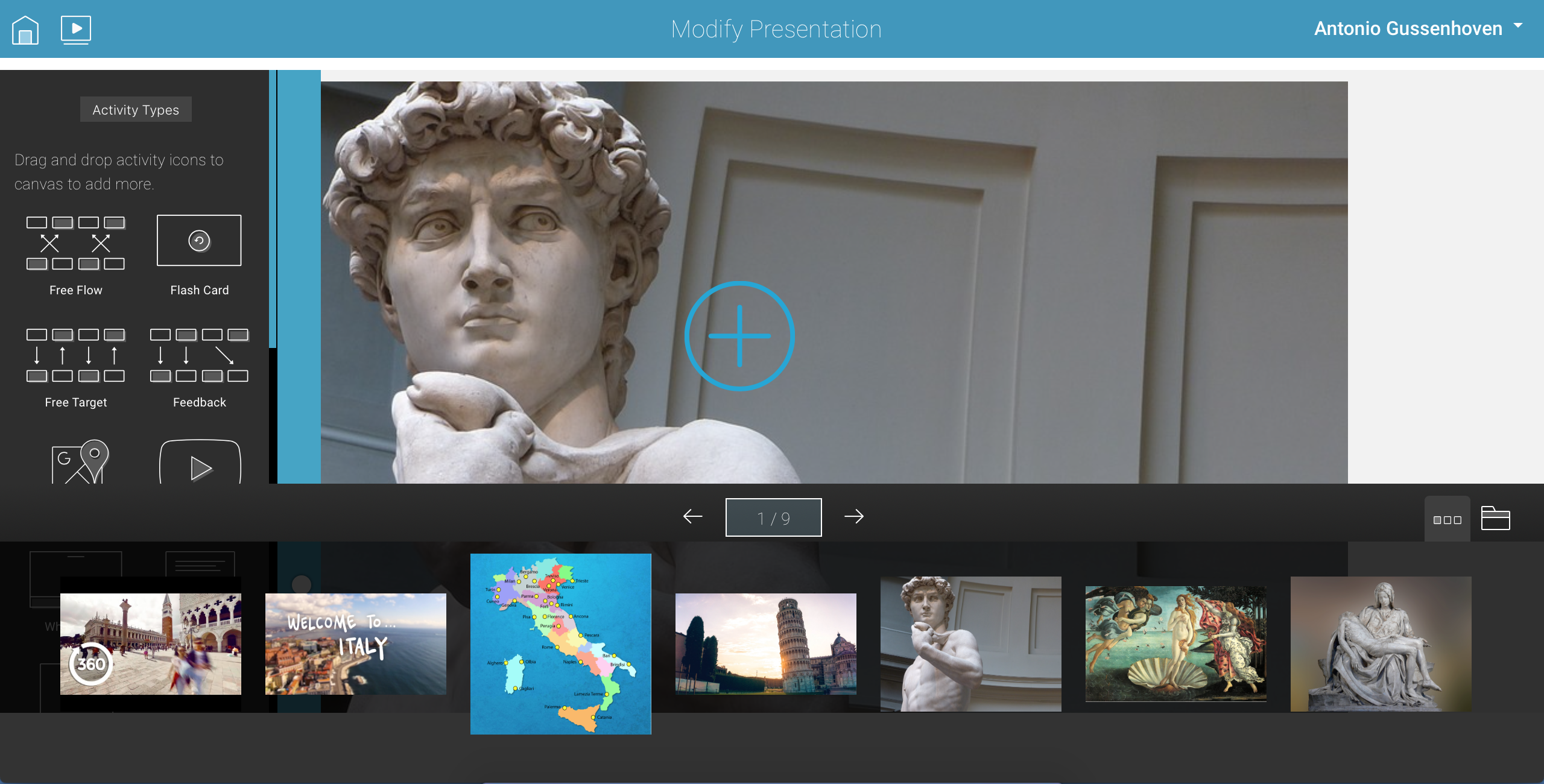
Task: Select the Flash Card activity icon
Action: pos(199,240)
